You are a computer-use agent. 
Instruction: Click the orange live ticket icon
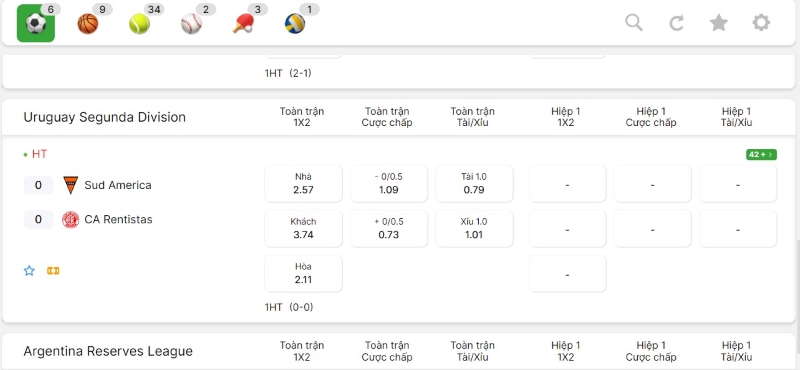click(53, 270)
